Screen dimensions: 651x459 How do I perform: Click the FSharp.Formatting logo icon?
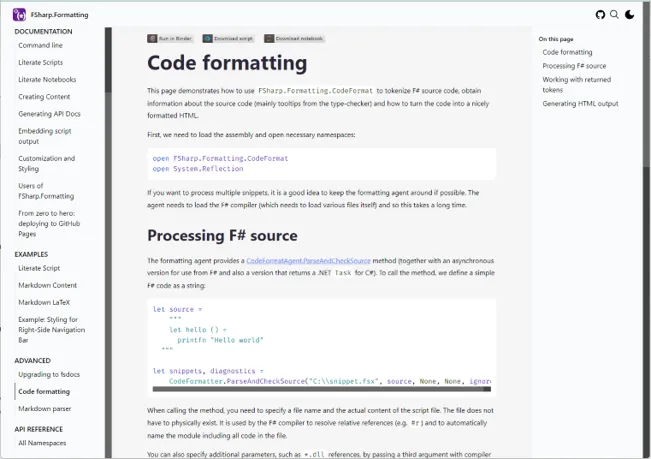(x=20, y=15)
